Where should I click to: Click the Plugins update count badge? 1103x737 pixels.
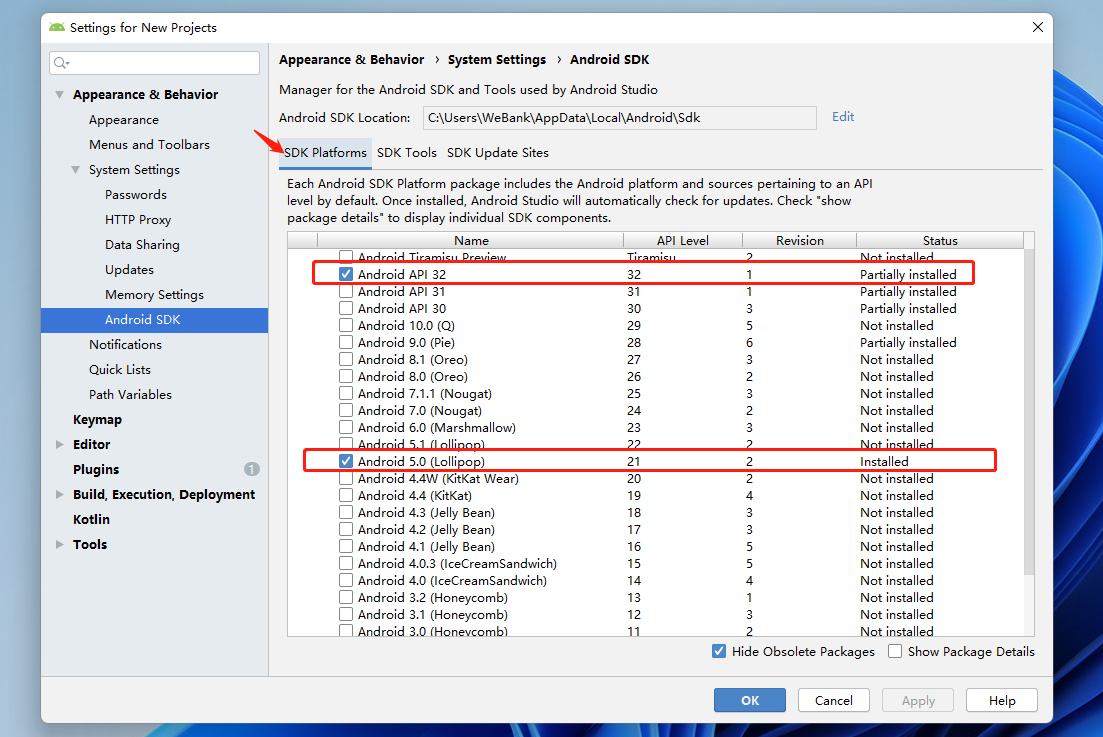(251, 469)
